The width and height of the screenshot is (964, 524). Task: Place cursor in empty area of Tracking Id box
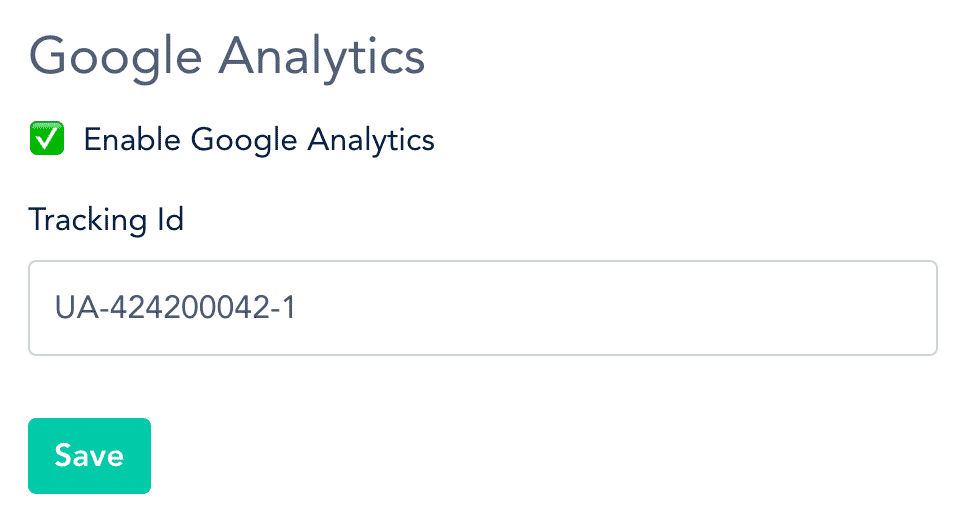point(615,308)
